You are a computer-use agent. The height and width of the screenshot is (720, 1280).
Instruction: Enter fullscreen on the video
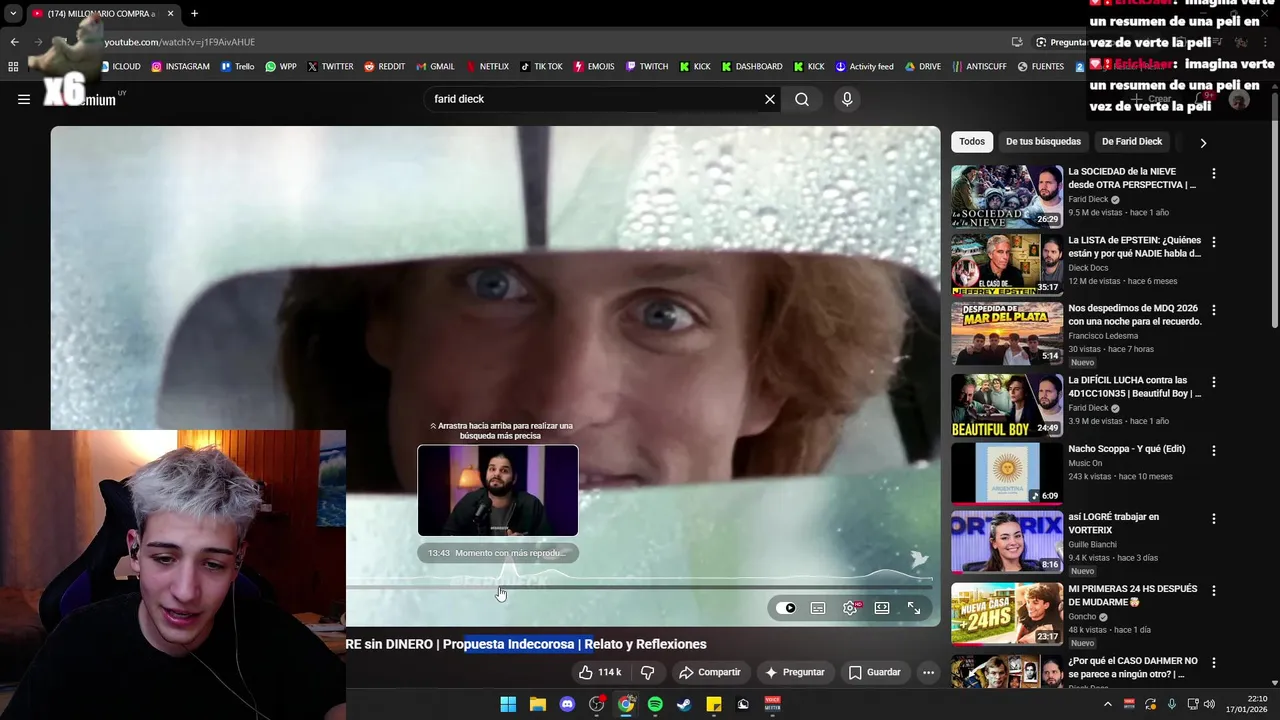(x=914, y=608)
